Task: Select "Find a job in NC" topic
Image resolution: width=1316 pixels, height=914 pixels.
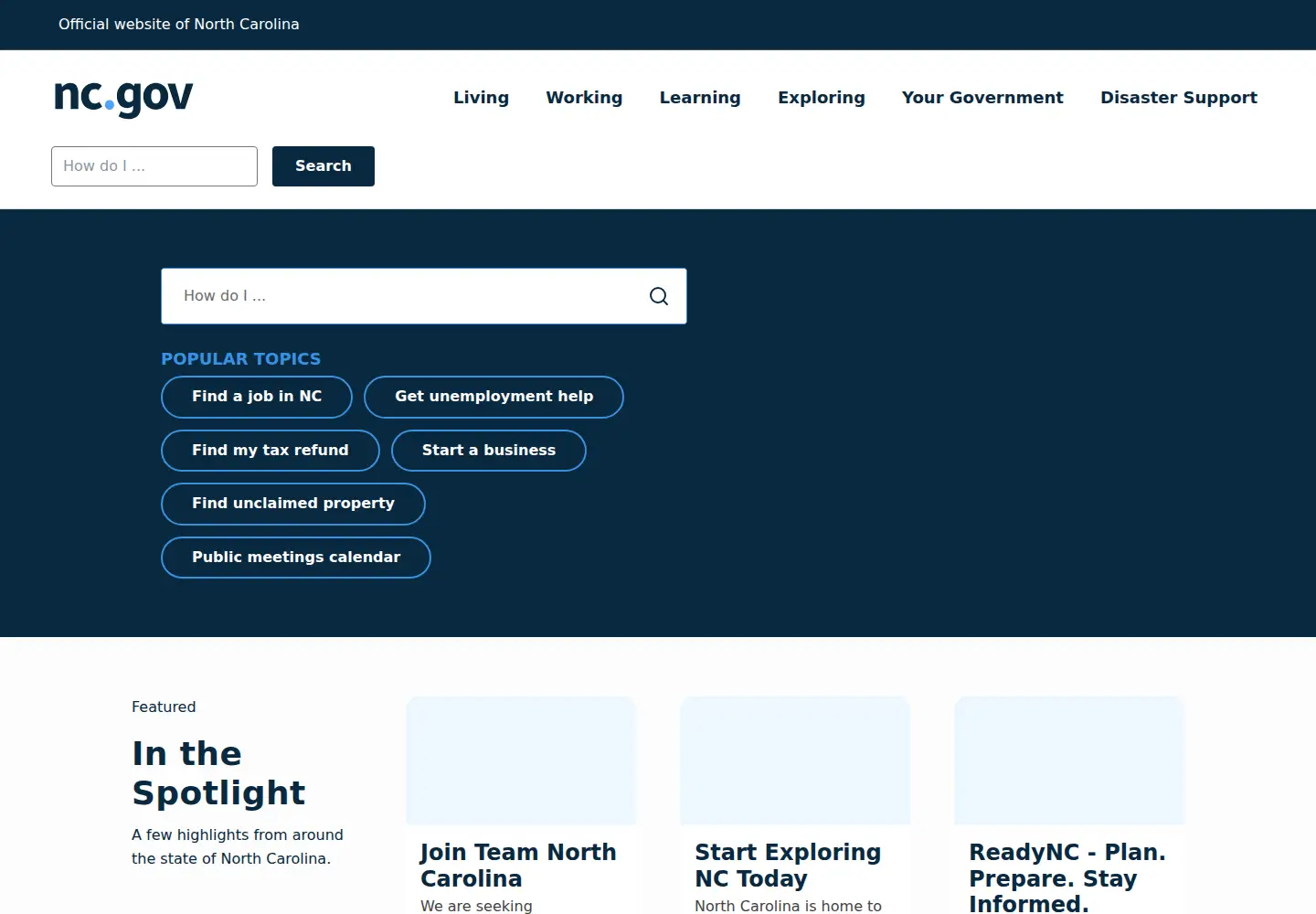Action: coord(257,397)
